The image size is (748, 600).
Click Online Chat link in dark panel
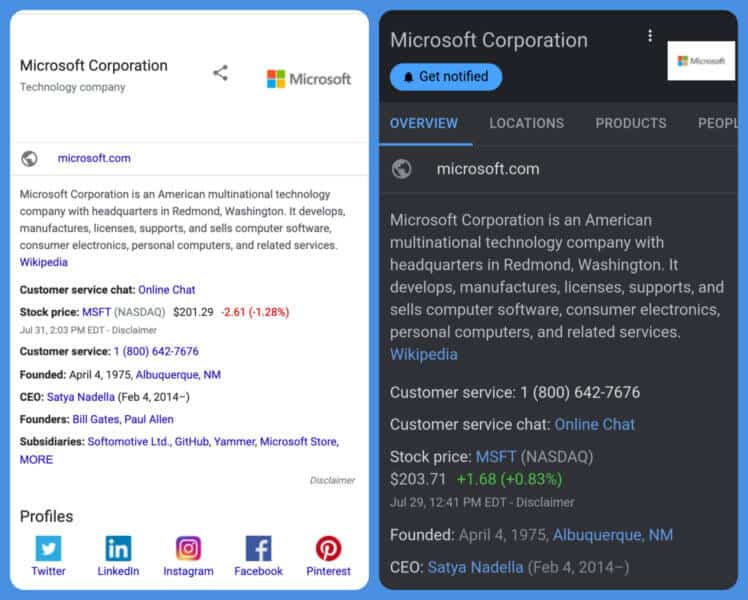[594, 424]
